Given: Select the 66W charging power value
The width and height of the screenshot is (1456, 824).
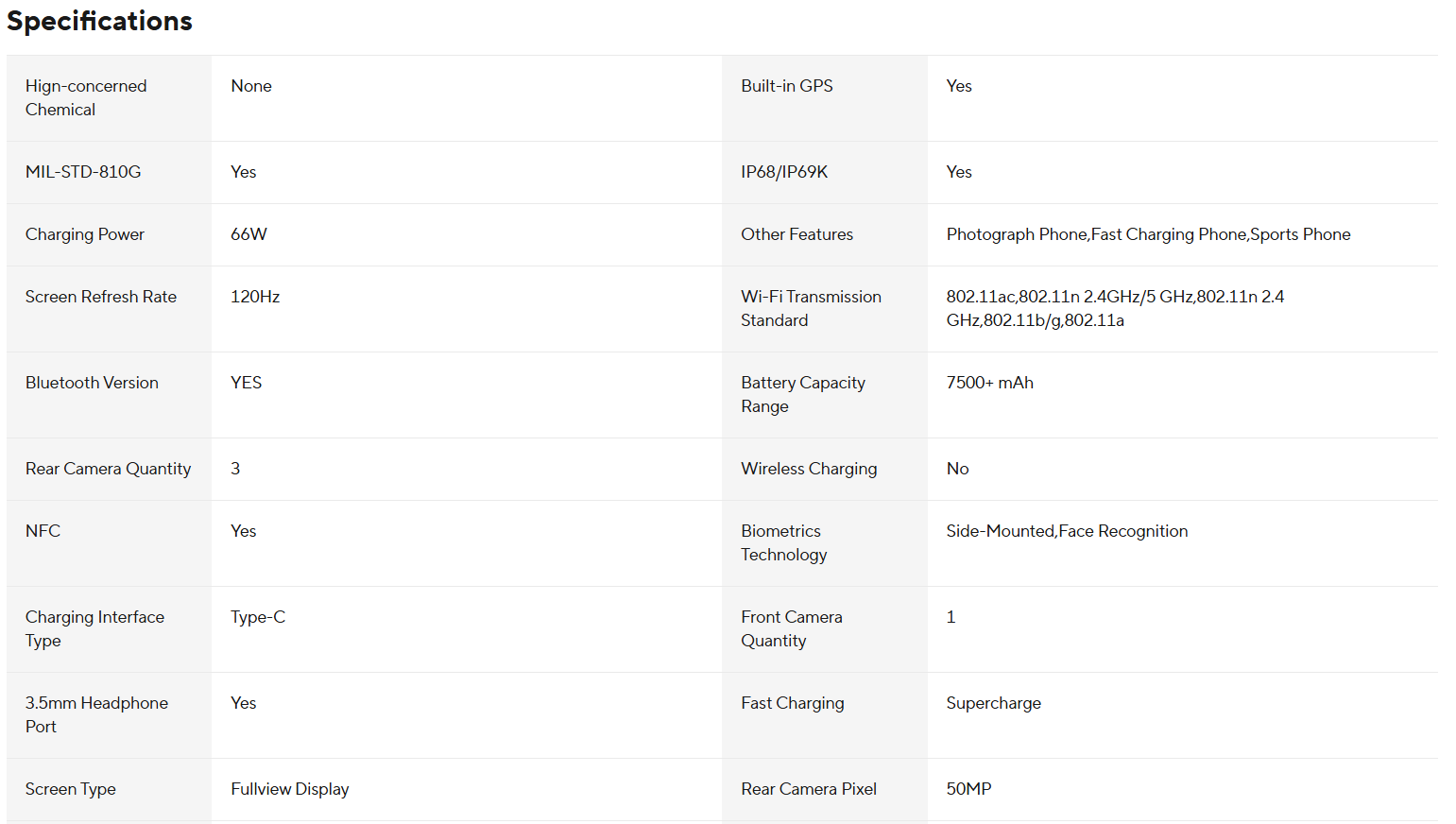Looking at the screenshot, I should tap(248, 234).
